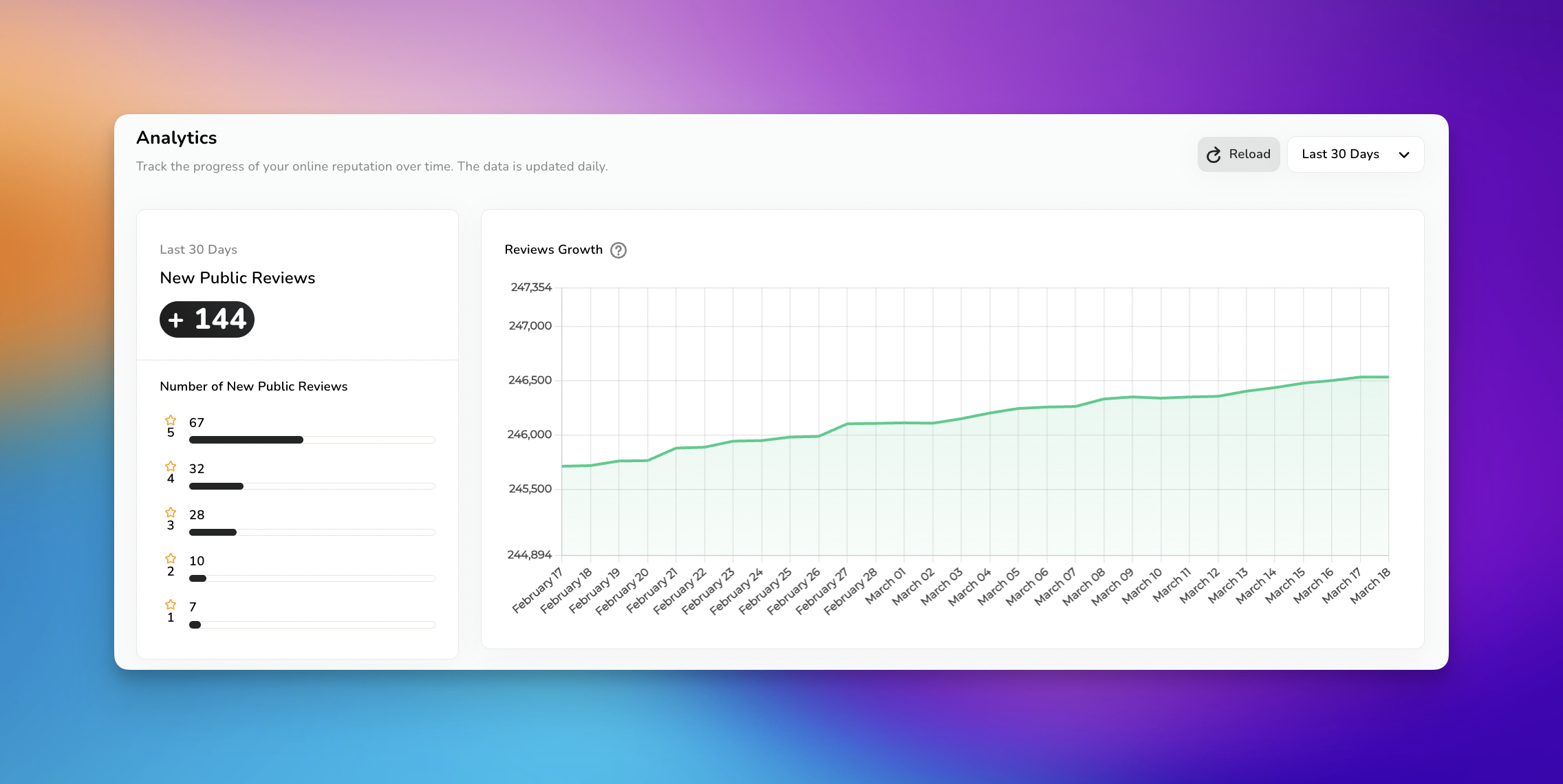1563x784 pixels.
Task: Click the dropdown chevron arrow icon
Action: [x=1404, y=155]
